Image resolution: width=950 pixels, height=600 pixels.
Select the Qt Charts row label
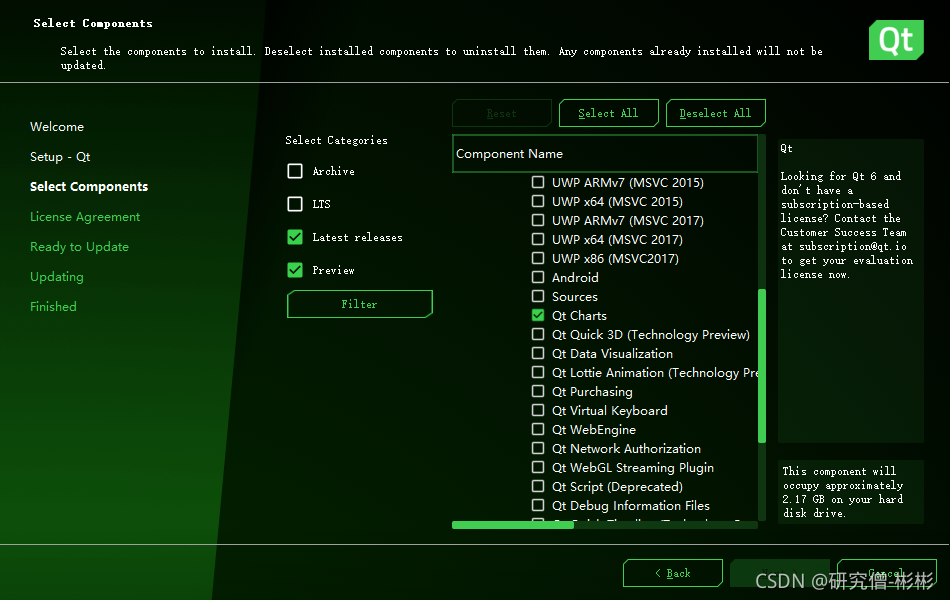tap(579, 315)
